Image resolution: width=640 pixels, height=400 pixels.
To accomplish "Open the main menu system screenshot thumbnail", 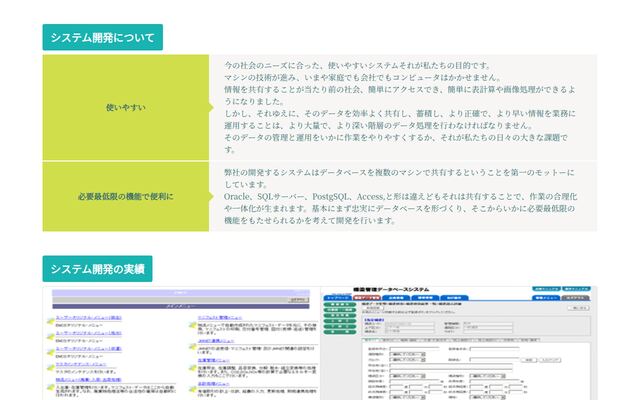I will 181,343.
